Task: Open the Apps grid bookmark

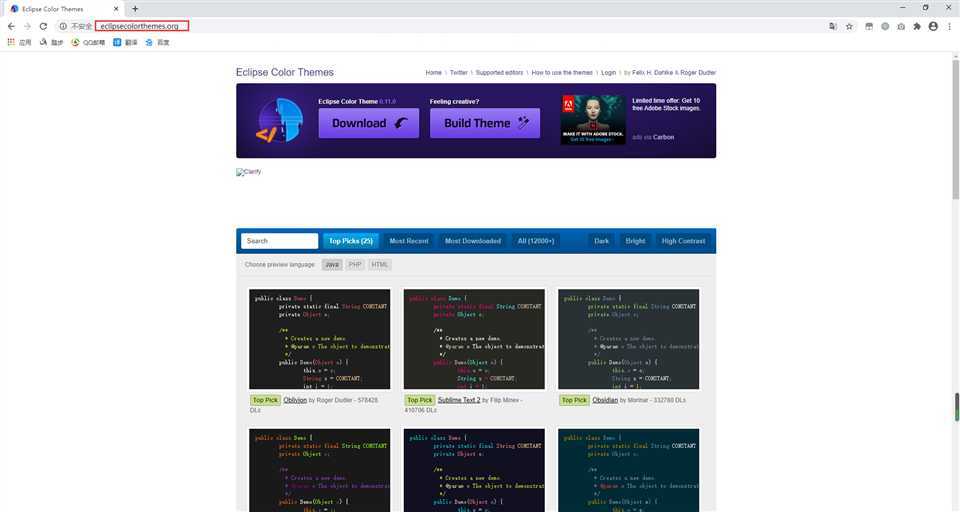Action: click(19, 42)
